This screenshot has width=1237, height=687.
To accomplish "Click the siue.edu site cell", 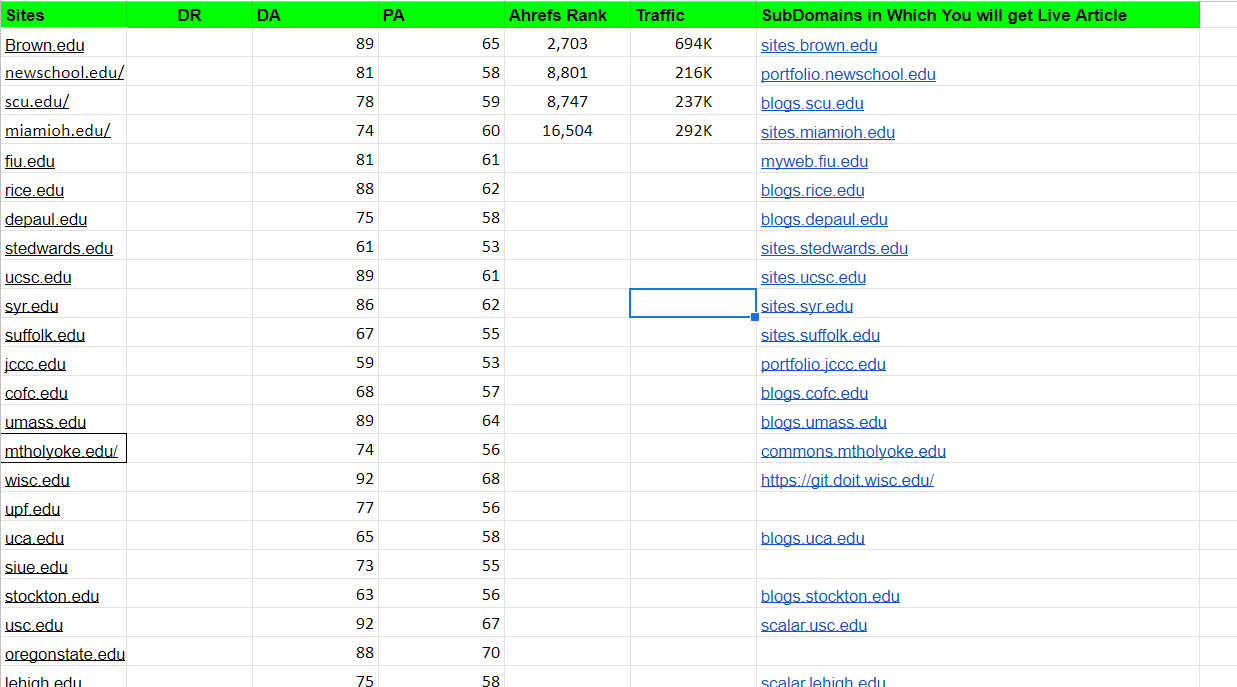I will [x=64, y=567].
